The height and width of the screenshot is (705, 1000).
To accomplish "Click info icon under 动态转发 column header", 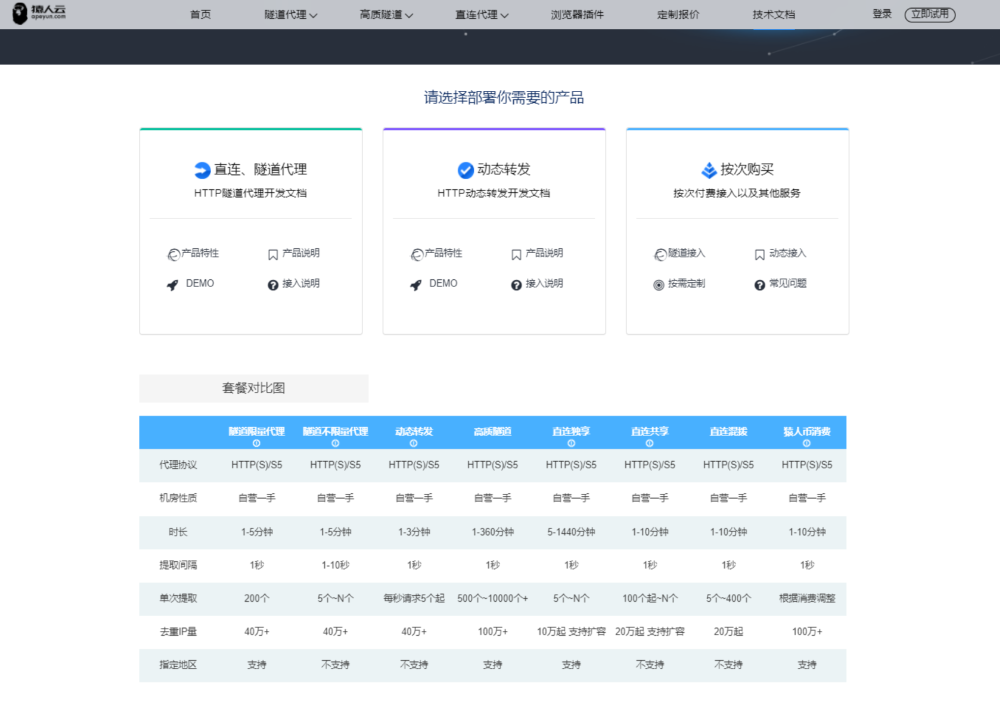I will (413, 443).
